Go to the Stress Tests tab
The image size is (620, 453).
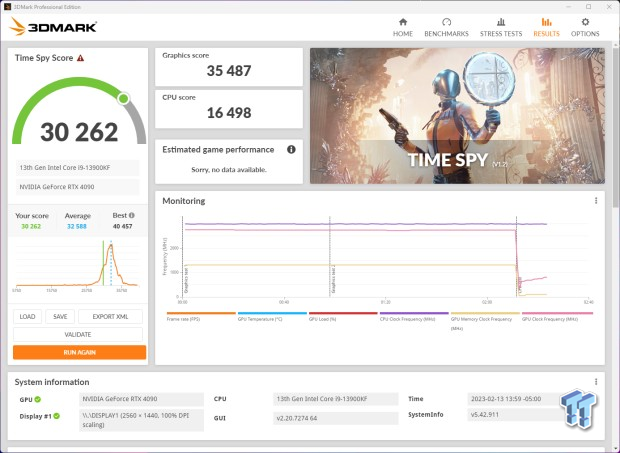click(x=501, y=28)
